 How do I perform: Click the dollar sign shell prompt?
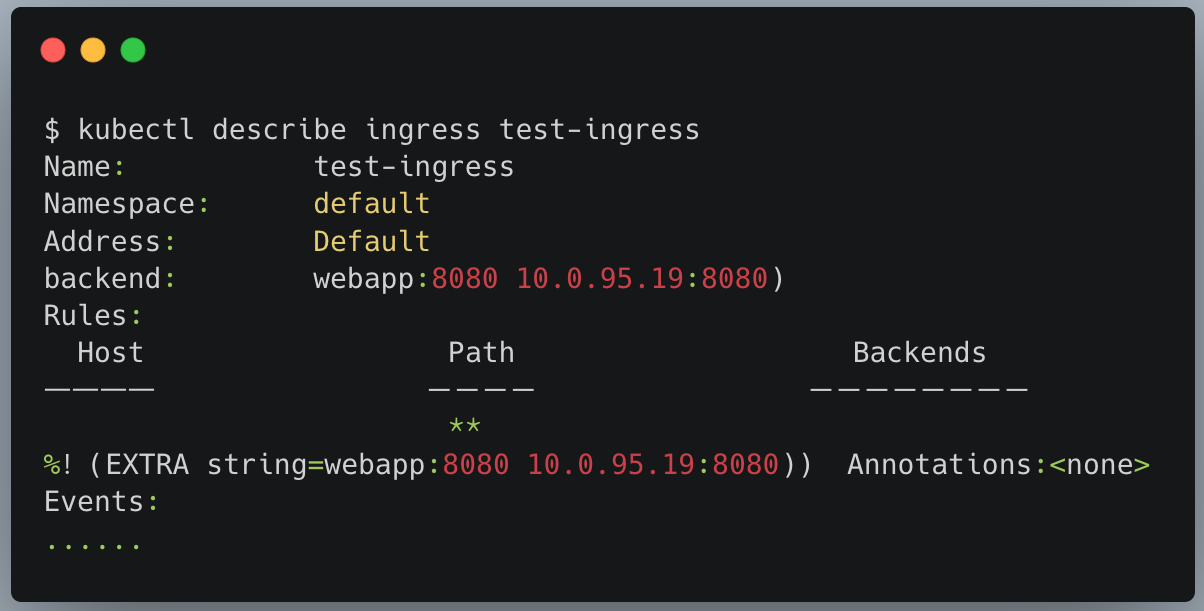pos(52,130)
